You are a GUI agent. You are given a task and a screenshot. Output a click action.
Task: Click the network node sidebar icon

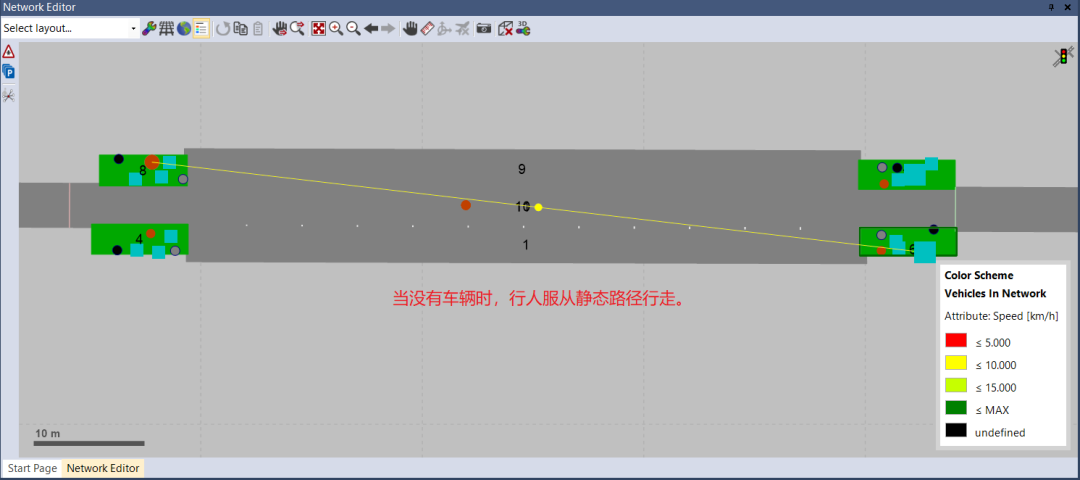click(8, 95)
